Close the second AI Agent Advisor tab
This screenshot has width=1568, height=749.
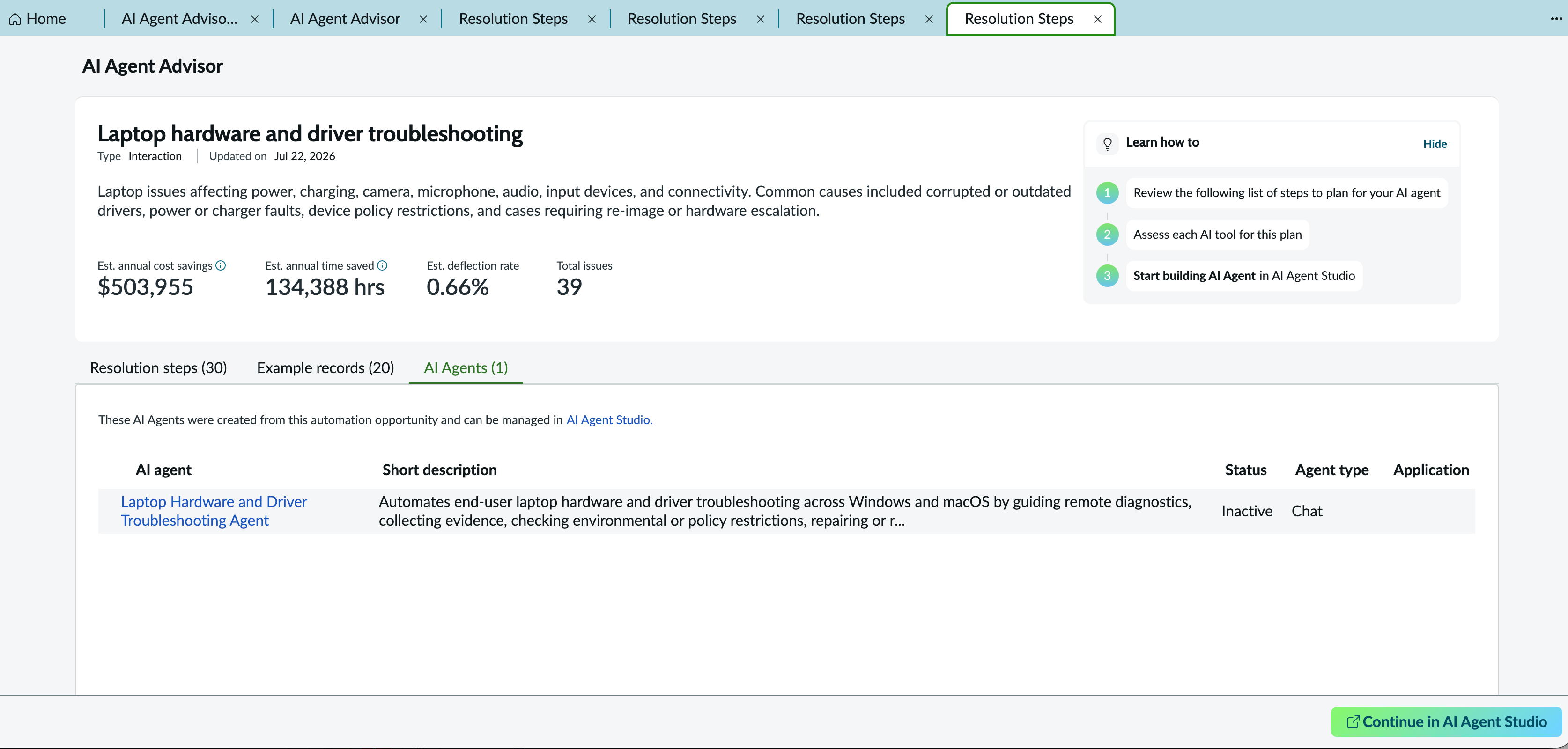click(424, 20)
